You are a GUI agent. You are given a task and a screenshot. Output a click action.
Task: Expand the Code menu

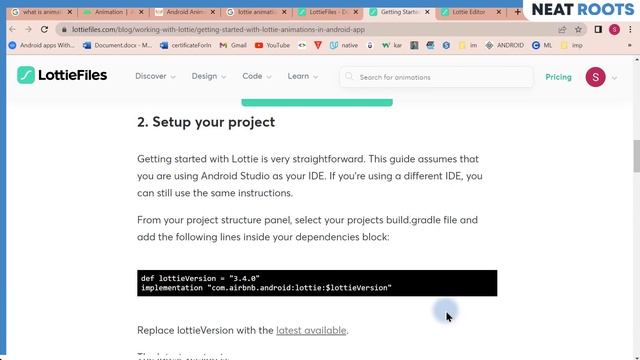pos(257,76)
